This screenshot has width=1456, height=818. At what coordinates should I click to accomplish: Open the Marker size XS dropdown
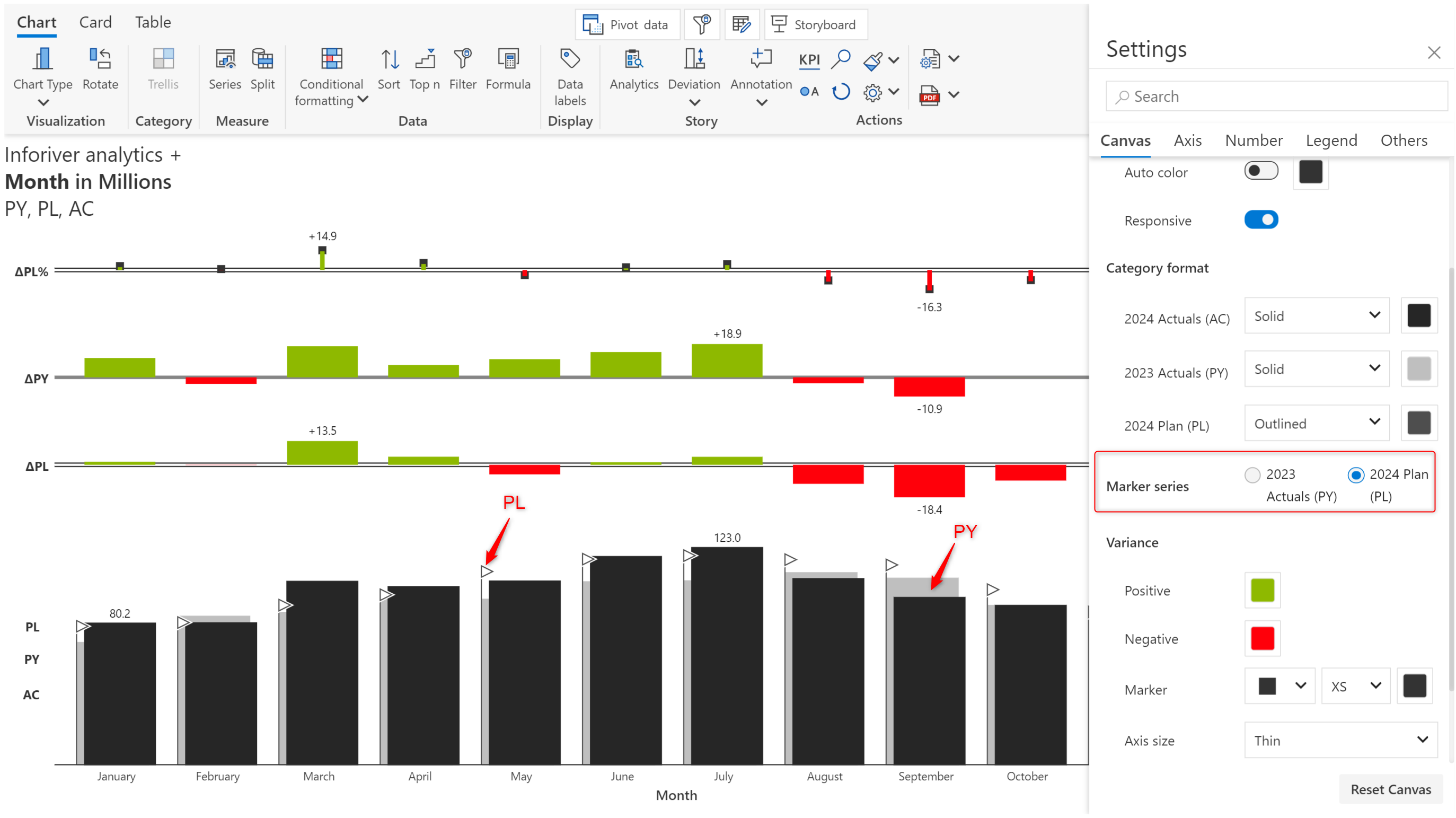pyautogui.click(x=1355, y=685)
